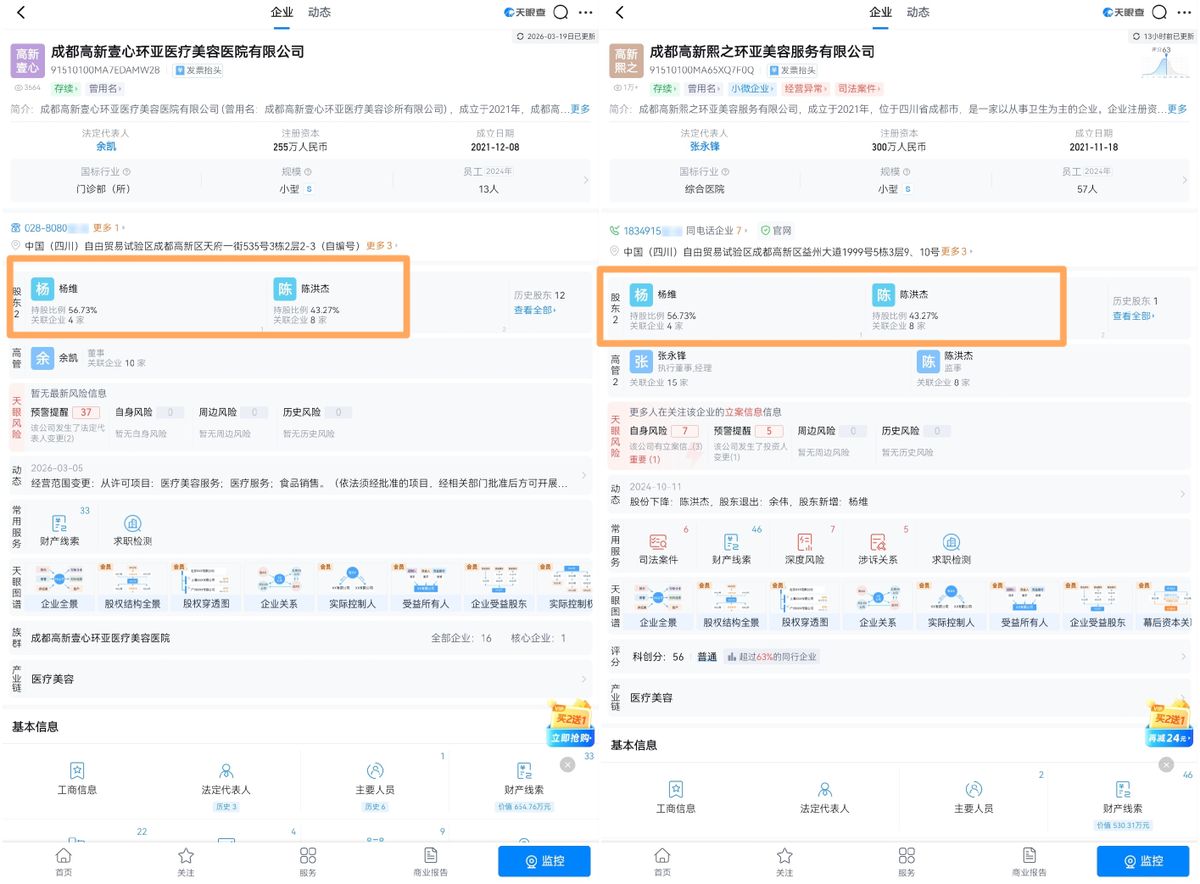Tap 司法案件 tag under 熙之环亚 name
Screen dimensions: 1200x884
click(x=858, y=89)
